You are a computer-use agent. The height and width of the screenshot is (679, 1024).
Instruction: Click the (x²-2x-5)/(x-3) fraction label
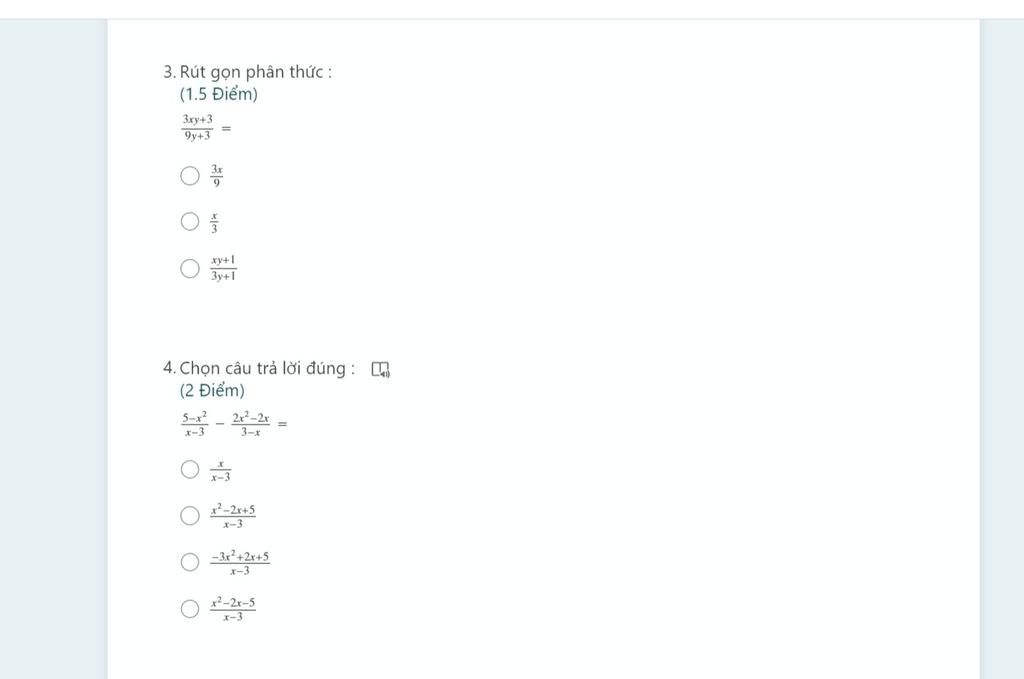(233, 609)
